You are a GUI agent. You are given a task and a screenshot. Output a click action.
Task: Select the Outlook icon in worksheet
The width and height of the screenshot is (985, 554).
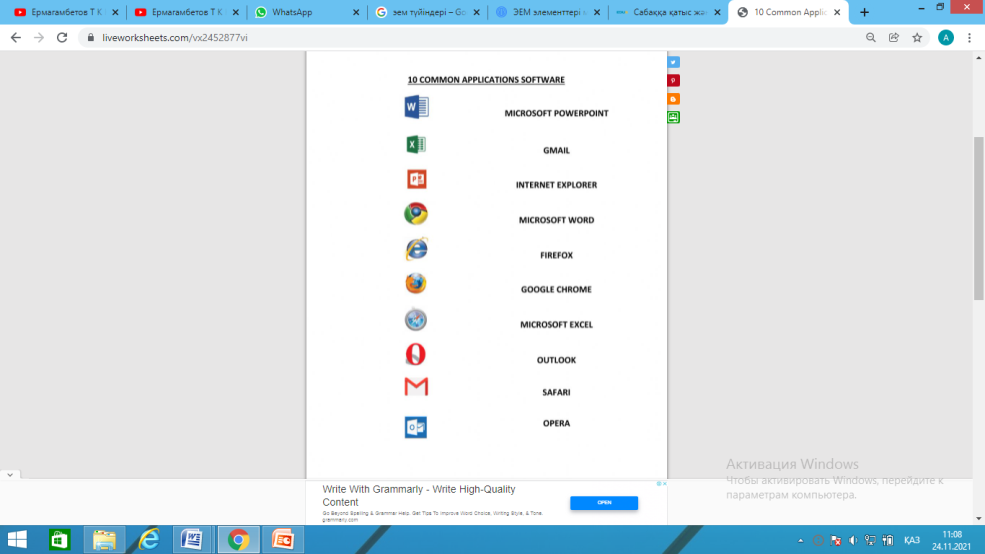415,427
